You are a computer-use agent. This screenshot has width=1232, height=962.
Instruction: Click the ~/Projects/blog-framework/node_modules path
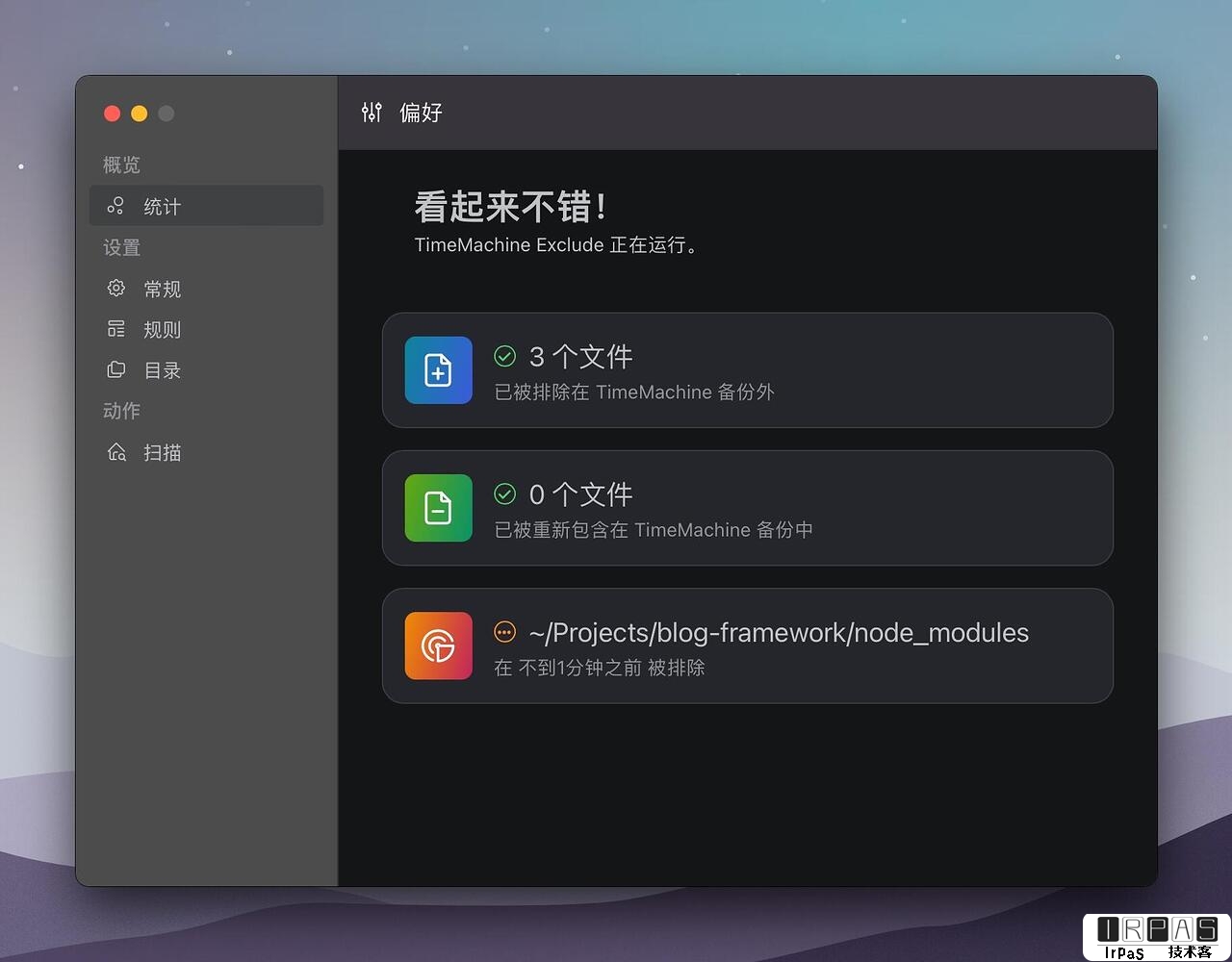coord(779,633)
